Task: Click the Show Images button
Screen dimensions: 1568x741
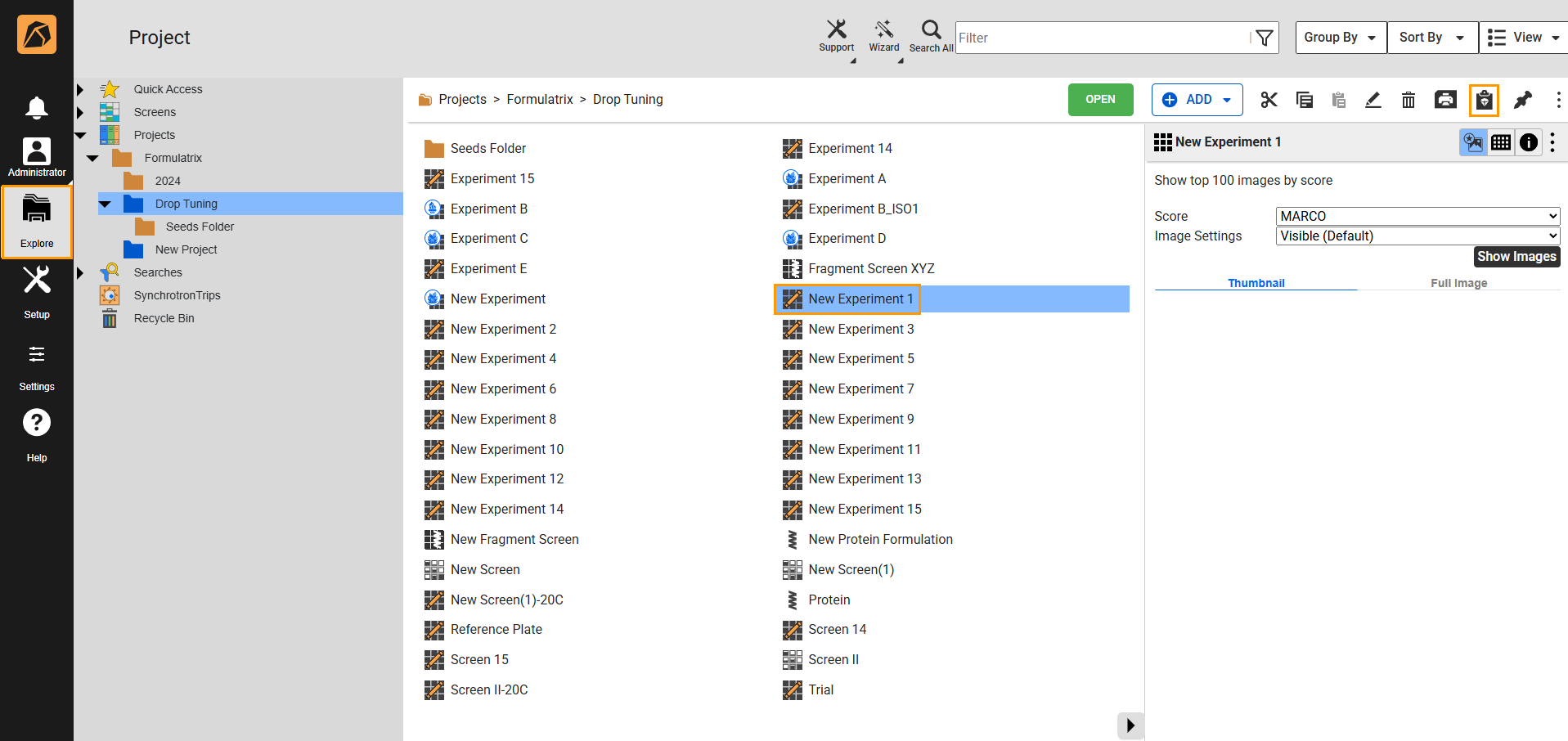Action: (1516, 256)
